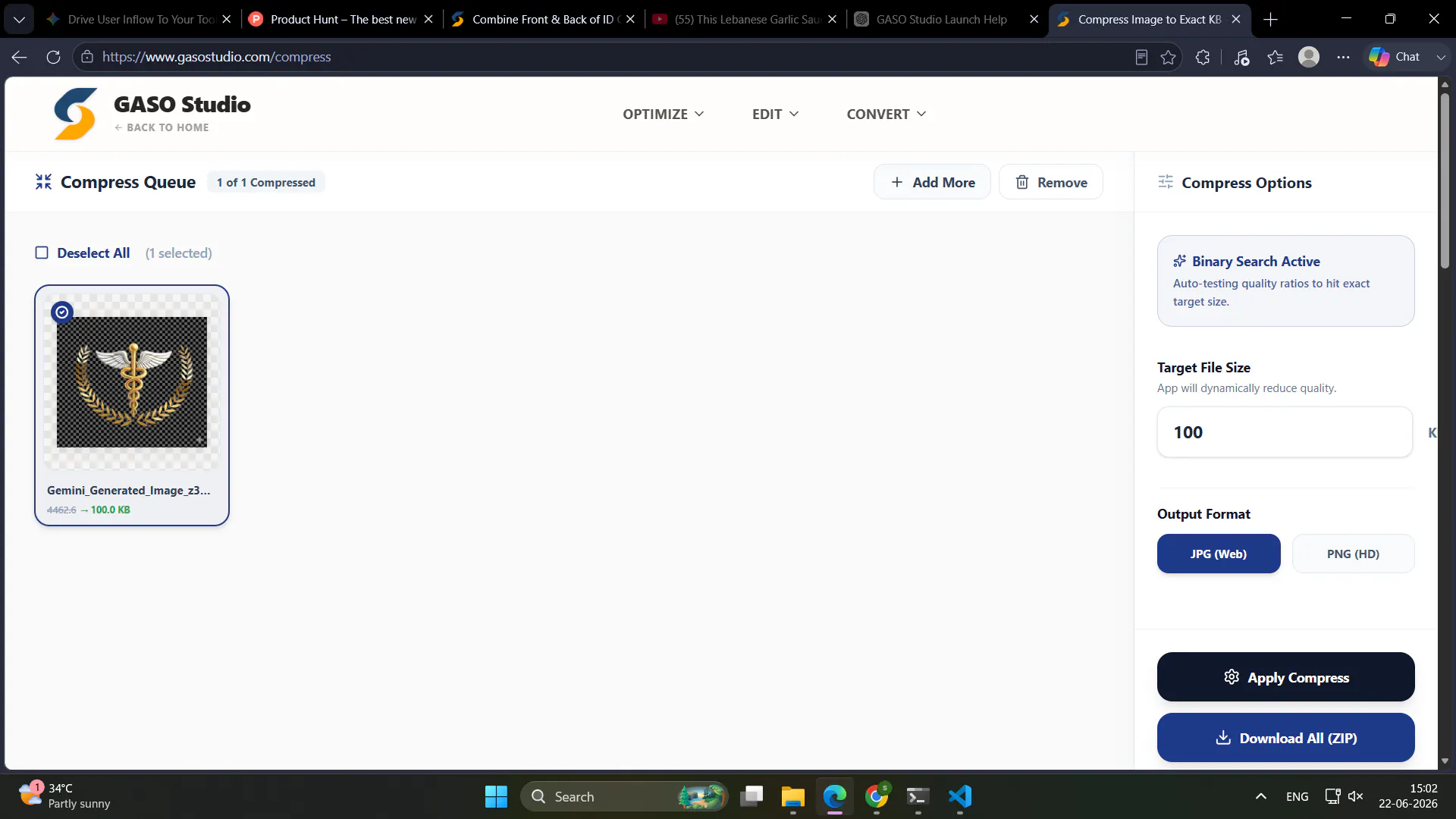This screenshot has width=1456, height=819.
Task: Reload the page with refresh icon
Action: [53, 57]
